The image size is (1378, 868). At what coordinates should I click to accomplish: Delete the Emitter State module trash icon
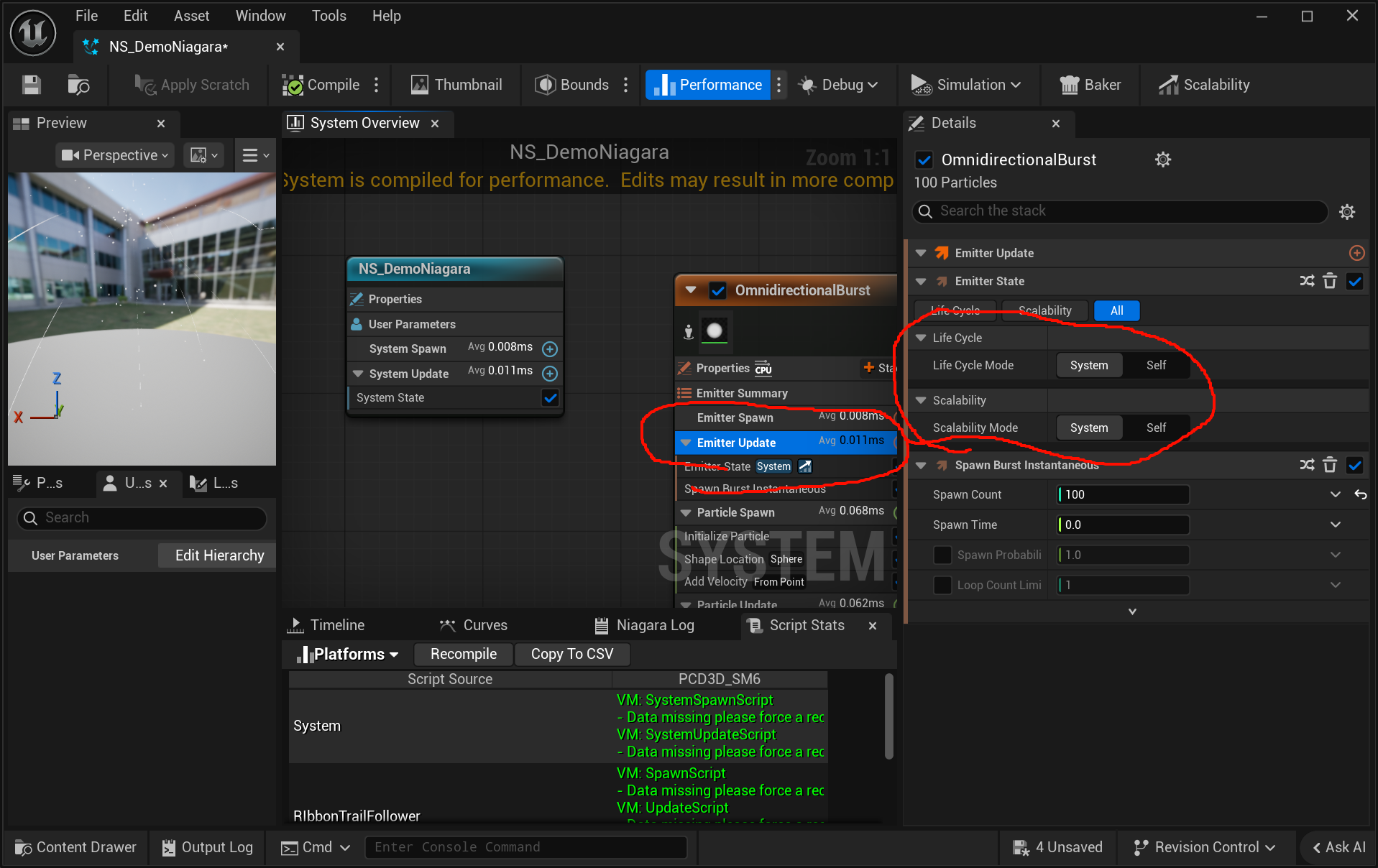click(1330, 281)
